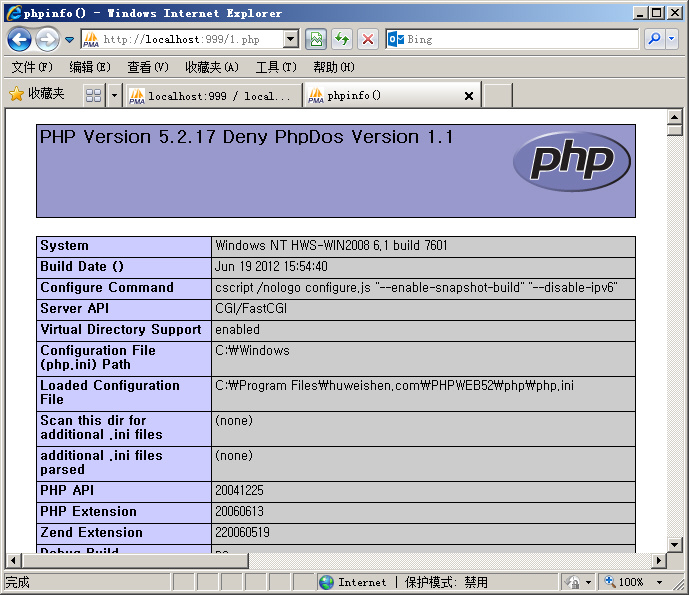Open the 收藏夹 favorites star button

click(x=37, y=94)
